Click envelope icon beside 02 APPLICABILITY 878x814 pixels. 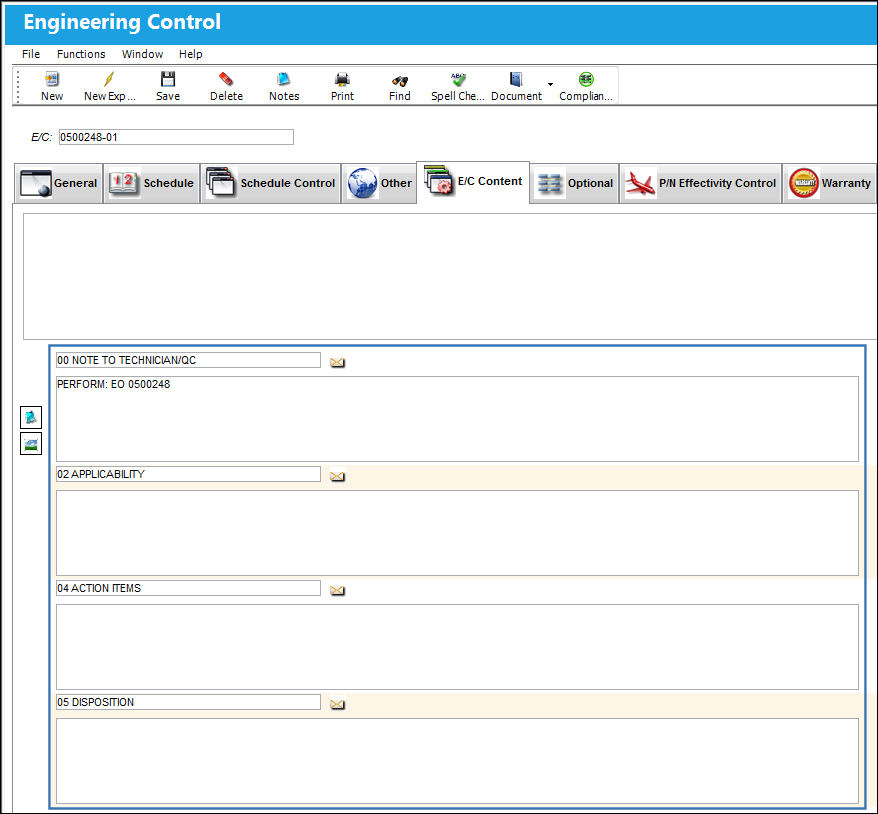tap(337, 476)
